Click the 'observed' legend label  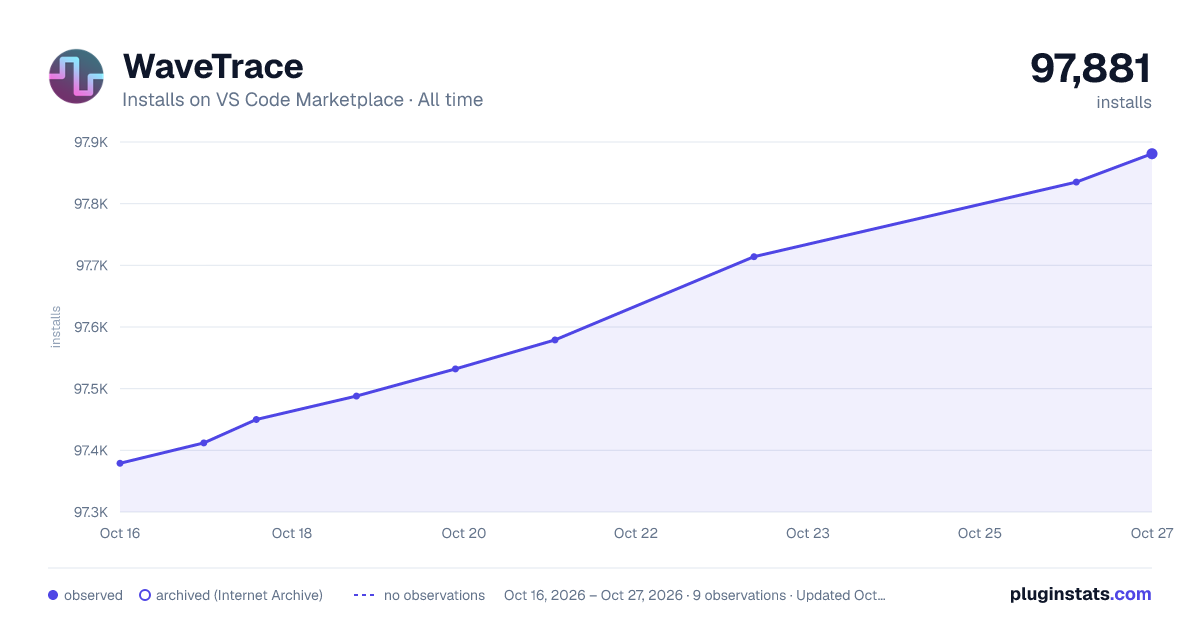pyautogui.click(x=93, y=595)
